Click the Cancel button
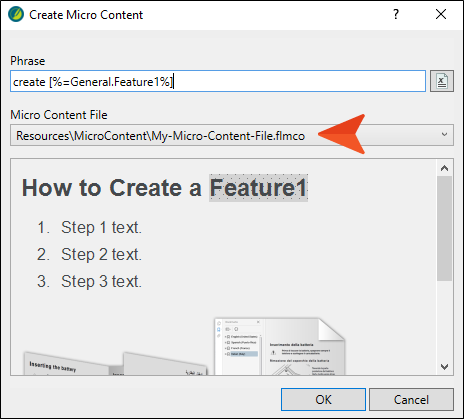The width and height of the screenshot is (464, 419). pyautogui.click(x=411, y=399)
